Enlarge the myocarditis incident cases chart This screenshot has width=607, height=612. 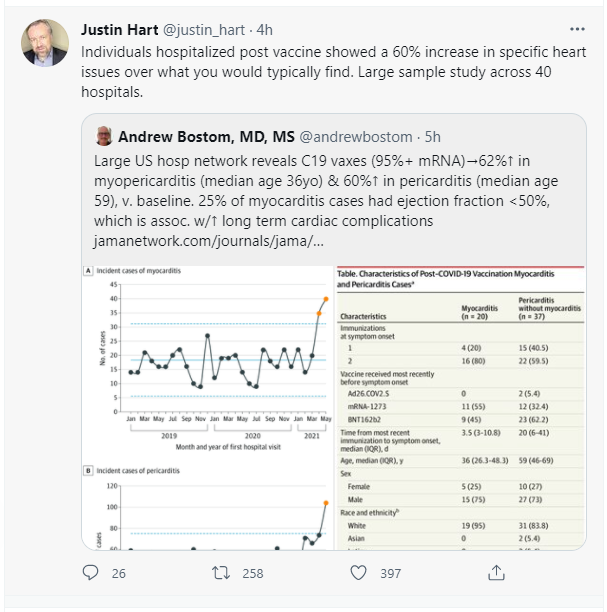click(208, 359)
